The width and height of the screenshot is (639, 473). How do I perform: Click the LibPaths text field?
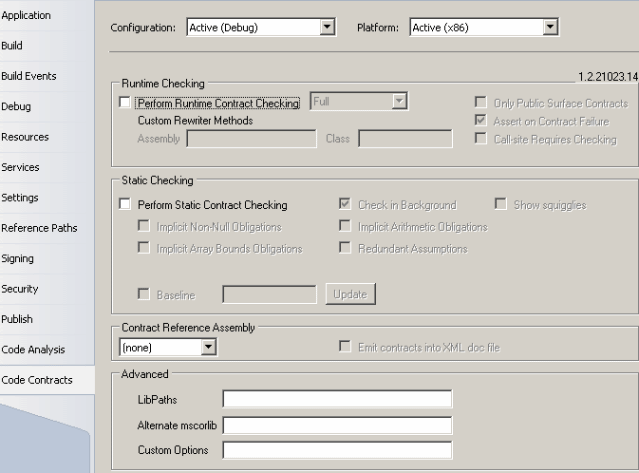click(337, 400)
